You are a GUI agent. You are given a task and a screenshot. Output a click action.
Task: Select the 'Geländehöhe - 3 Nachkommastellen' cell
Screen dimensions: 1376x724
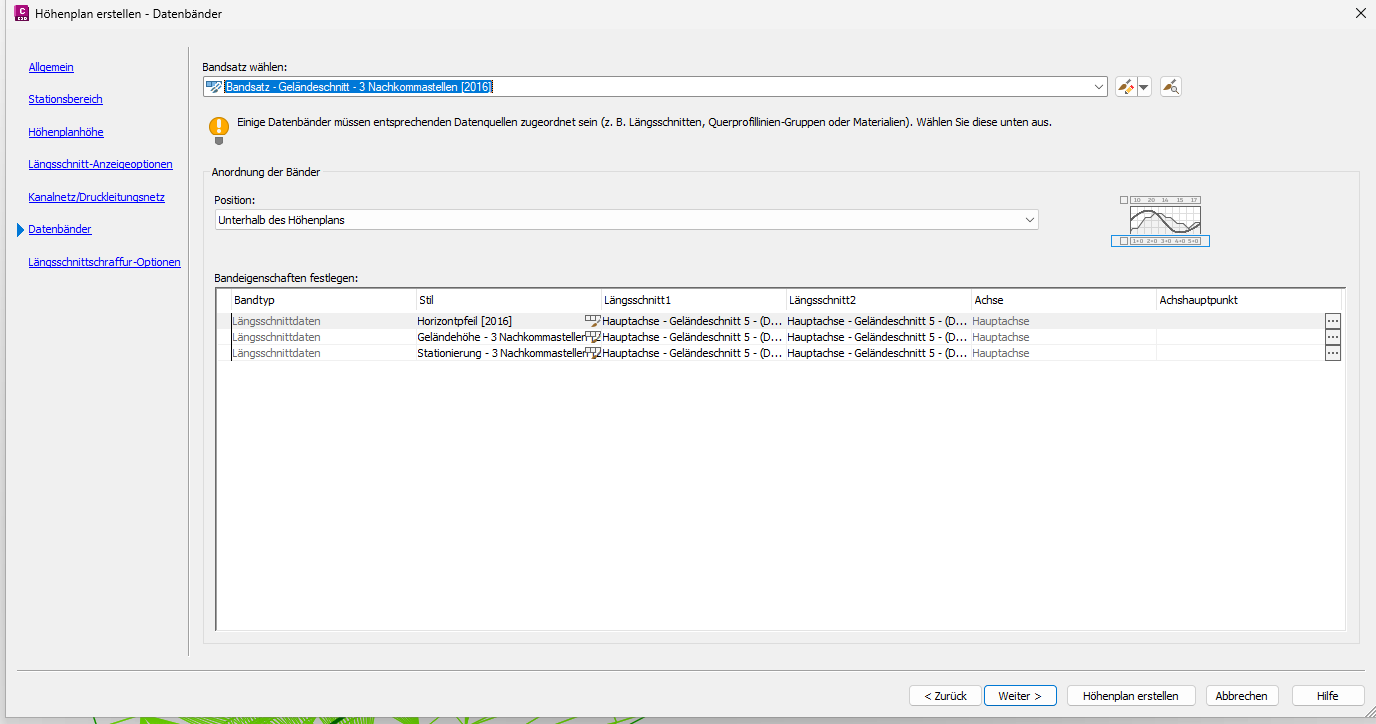(x=500, y=337)
